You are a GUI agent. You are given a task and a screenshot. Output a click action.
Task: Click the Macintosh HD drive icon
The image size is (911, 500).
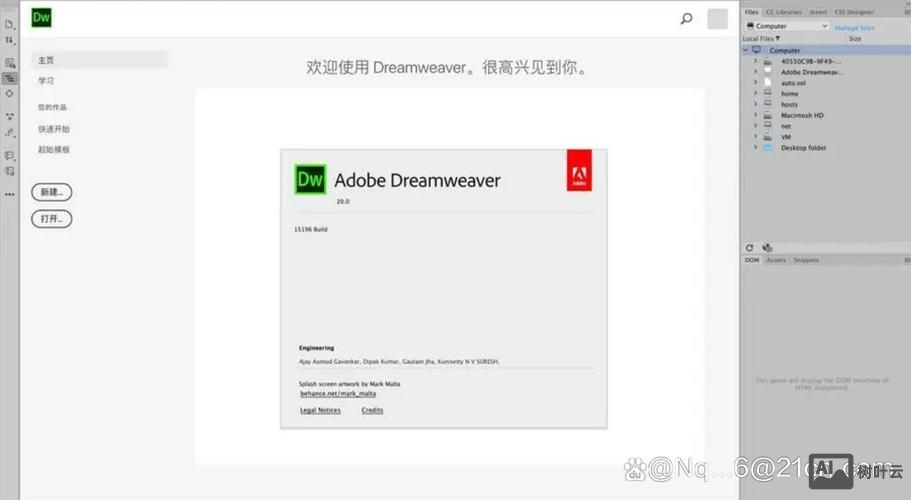(768, 116)
